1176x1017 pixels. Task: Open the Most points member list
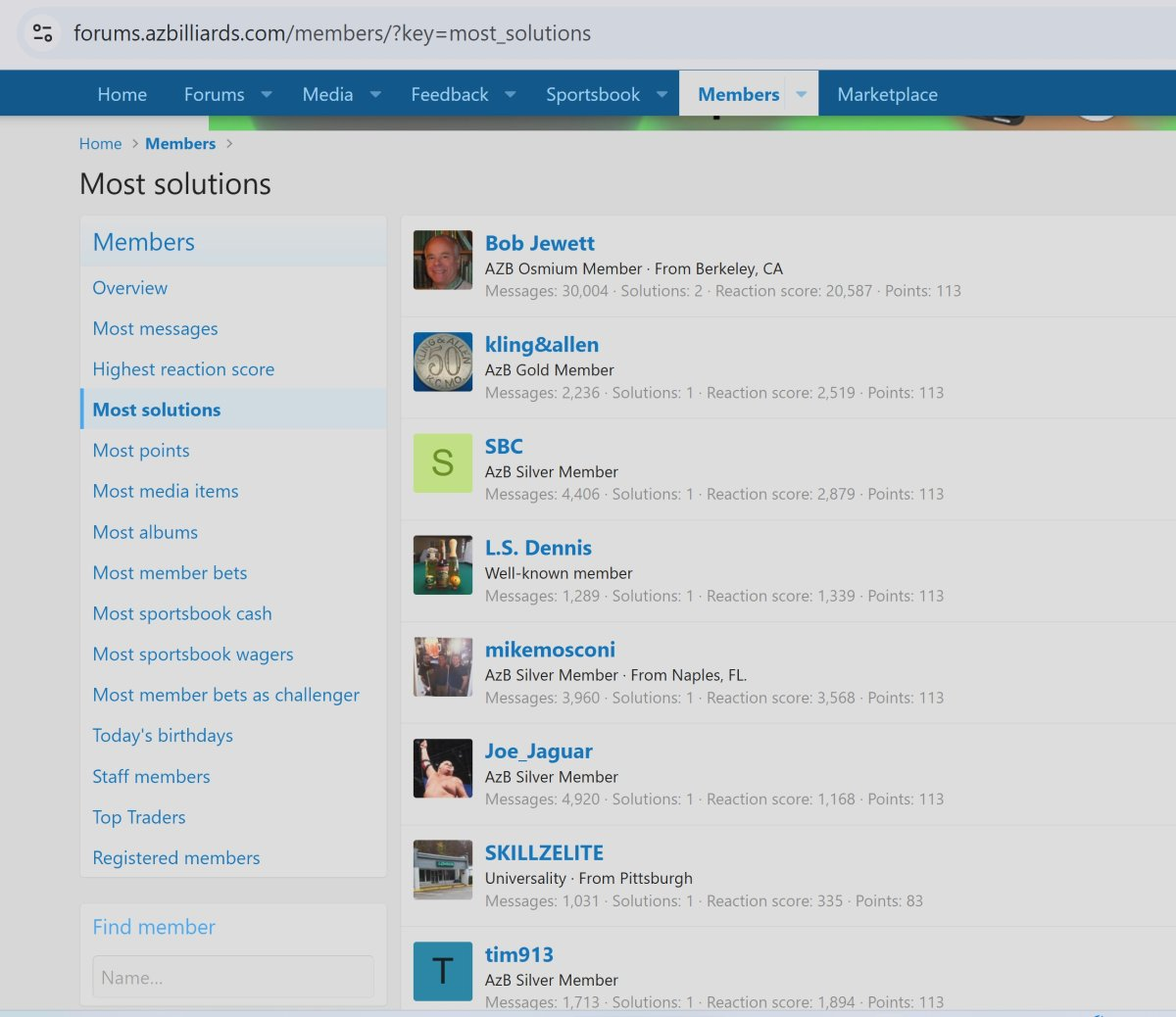(141, 451)
